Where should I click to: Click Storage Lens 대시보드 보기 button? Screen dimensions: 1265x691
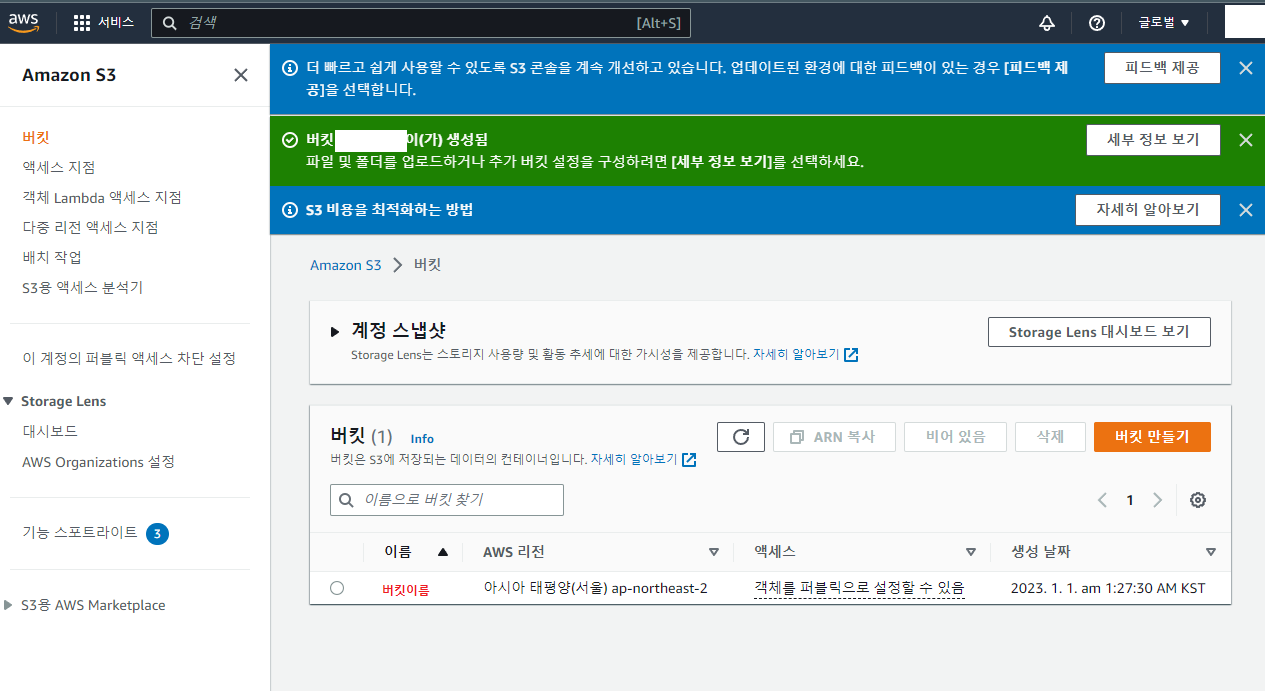point(1099,332)
